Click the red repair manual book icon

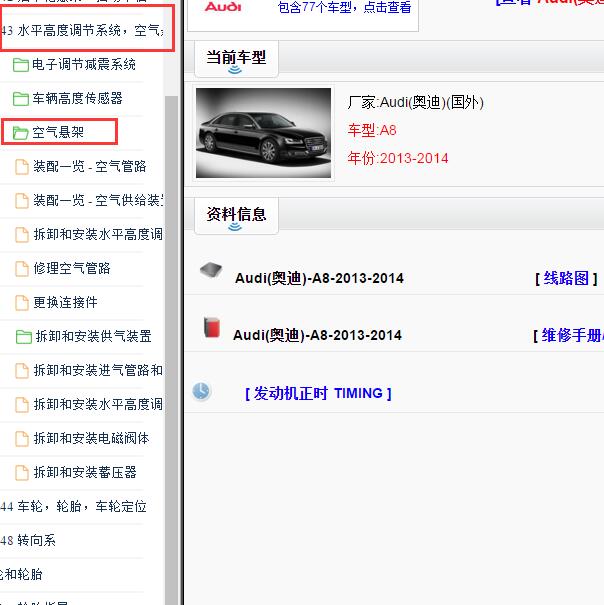point(211,327)
